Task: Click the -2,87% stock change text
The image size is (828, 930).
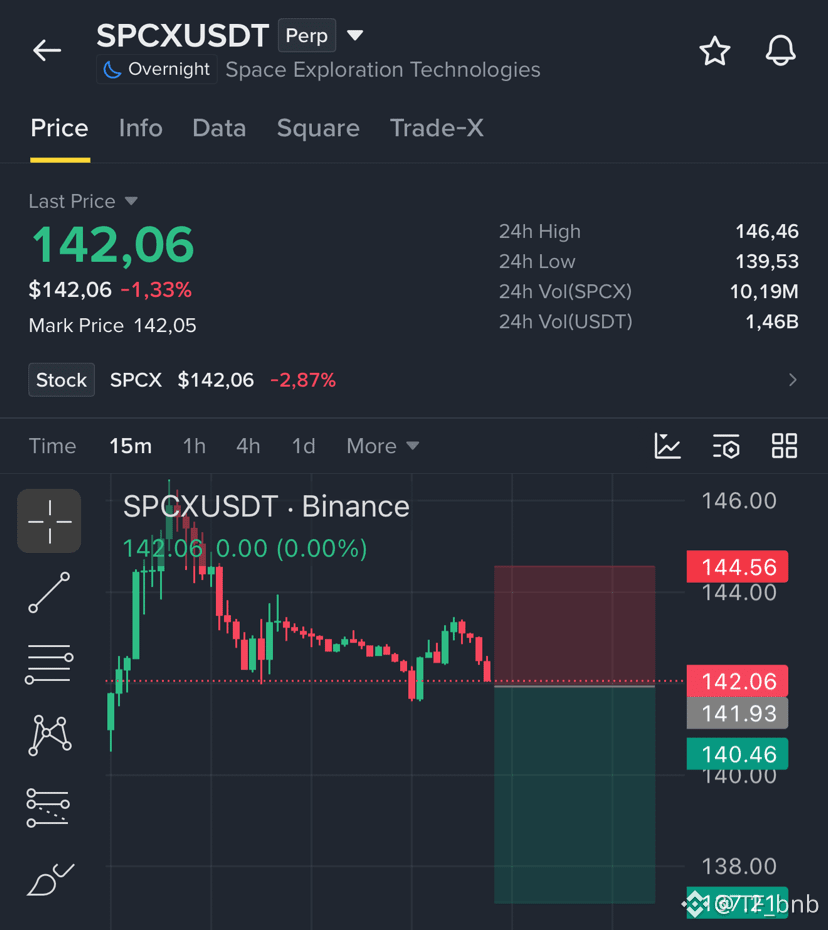Action: pyautogui.click(x=303, y=380)
